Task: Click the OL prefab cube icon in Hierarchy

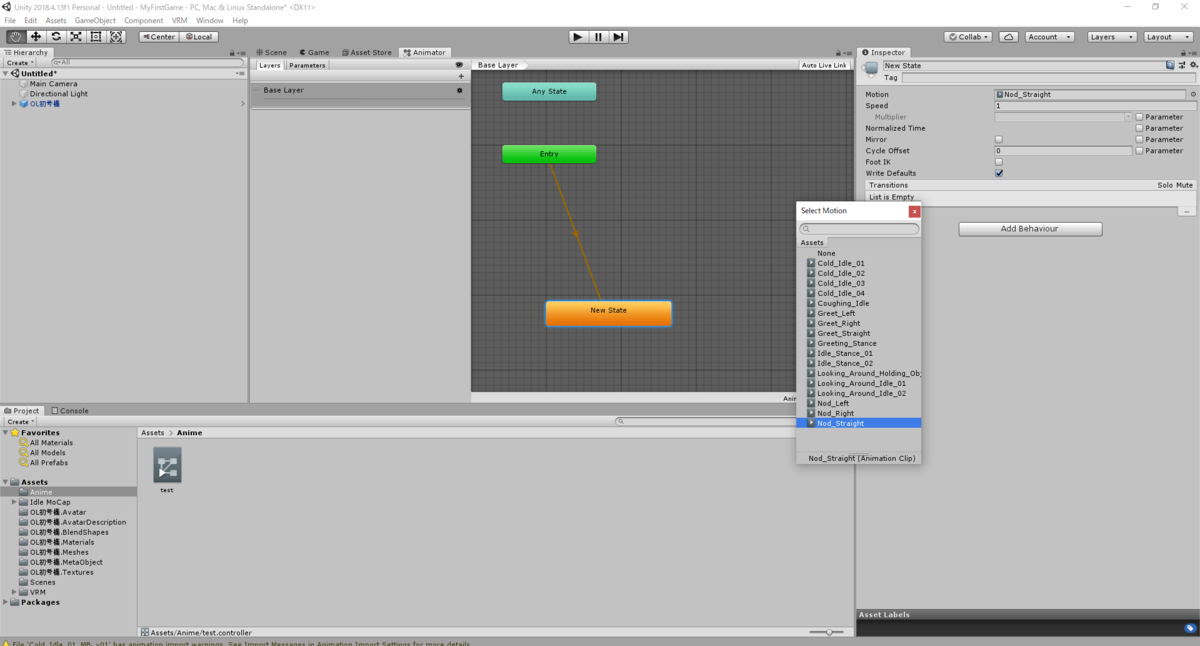Action: pos(24,103)
